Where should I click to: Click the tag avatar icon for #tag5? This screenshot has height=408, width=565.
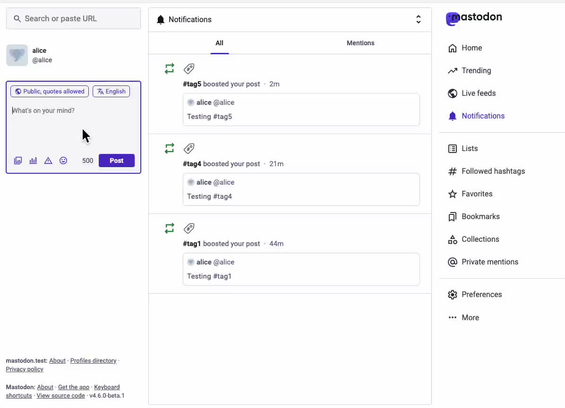click(x=189, y=68)
